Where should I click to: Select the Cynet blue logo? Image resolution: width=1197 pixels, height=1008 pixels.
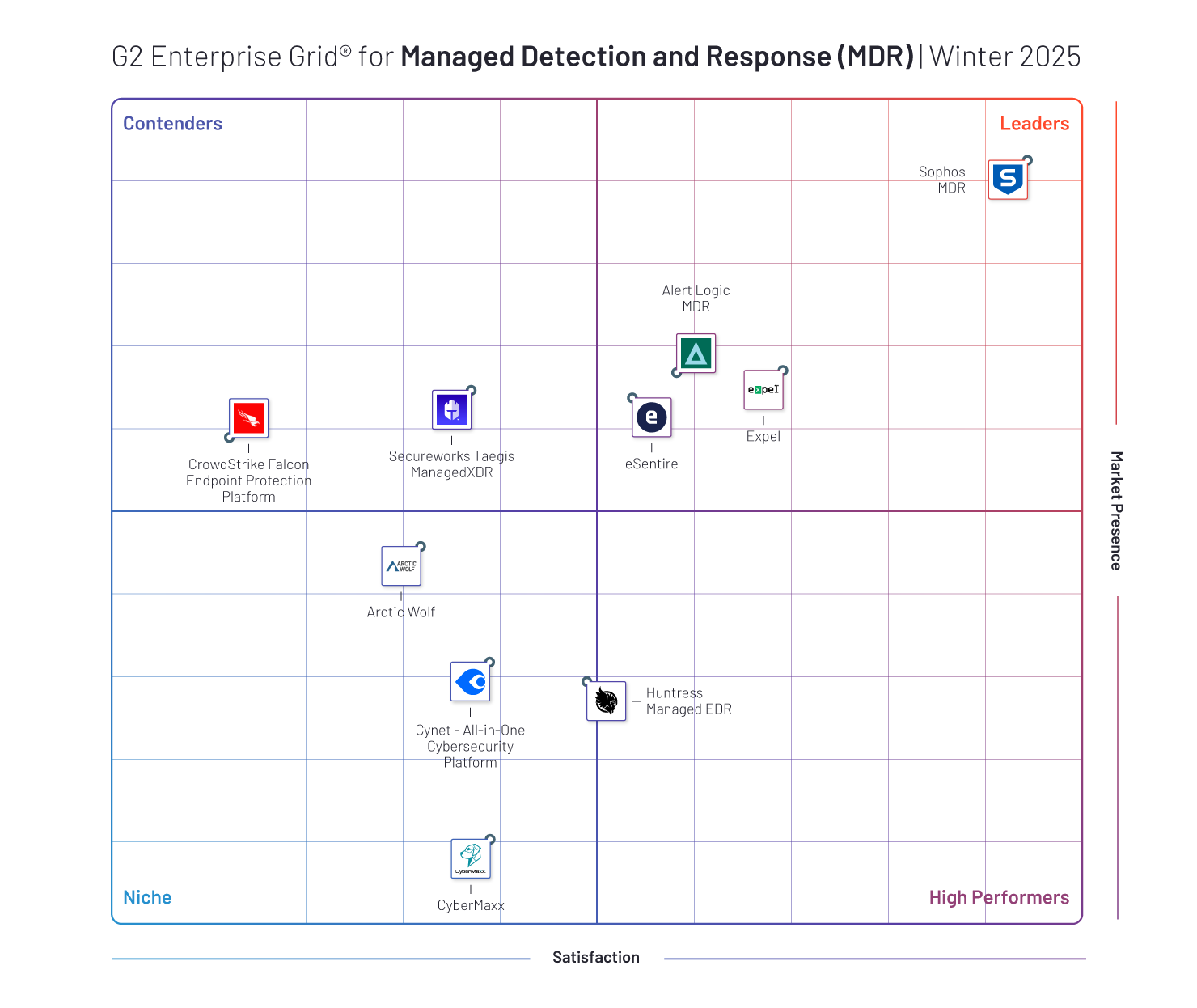point(471,682)
